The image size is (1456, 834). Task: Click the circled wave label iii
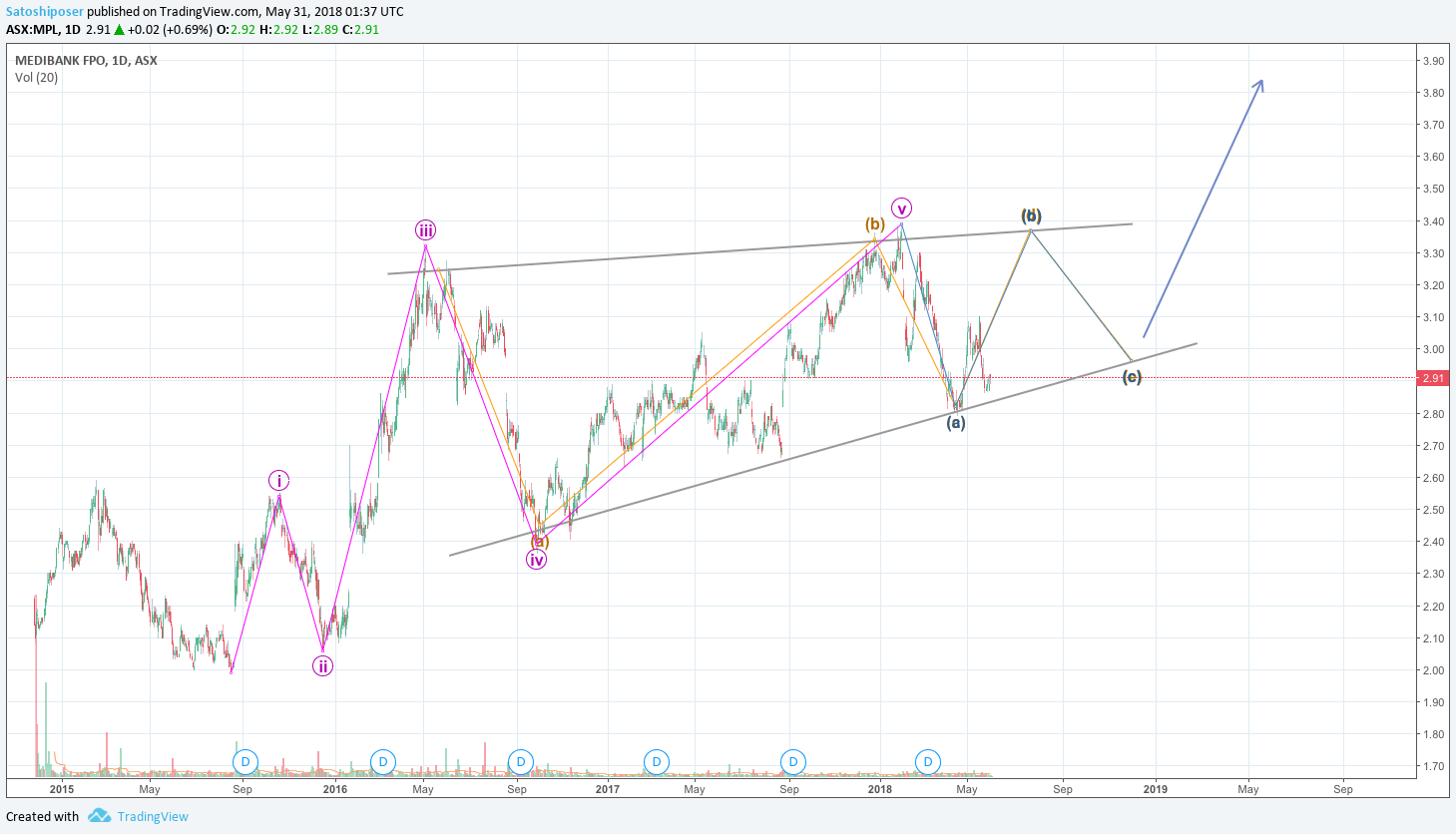[x=426, y=231]
